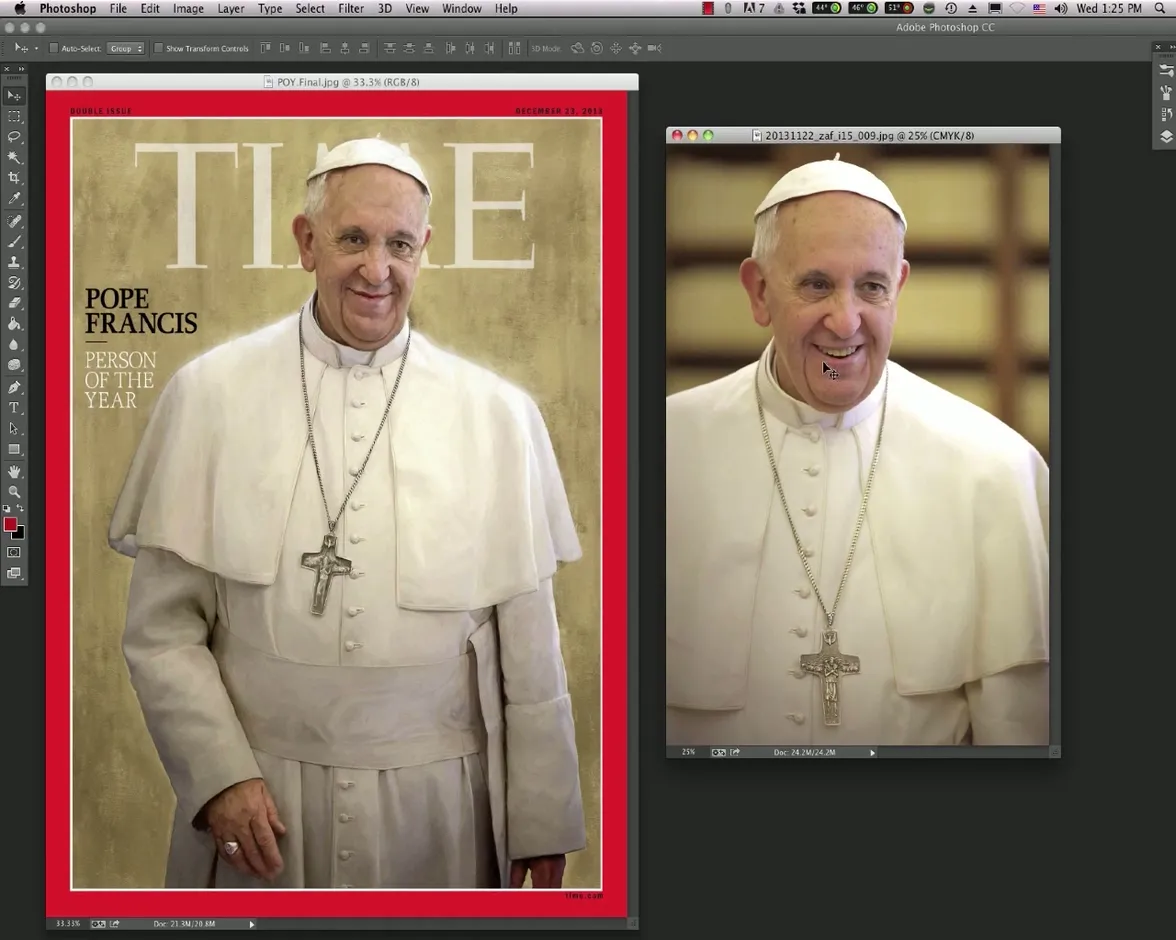1176x940 pixels.
Task: Select the Magic Wand tool
Action: pos(14,158)
